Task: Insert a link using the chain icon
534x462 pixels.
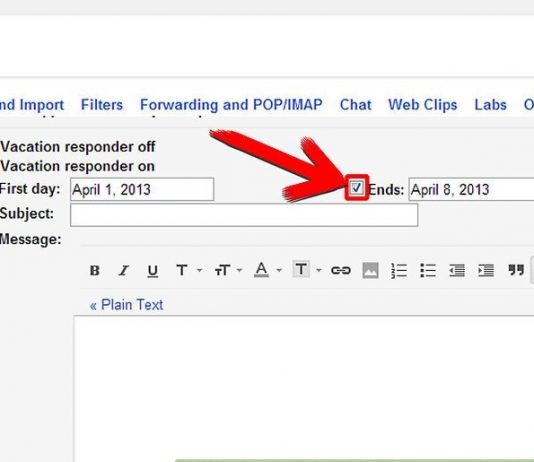Action: [341, 270]
